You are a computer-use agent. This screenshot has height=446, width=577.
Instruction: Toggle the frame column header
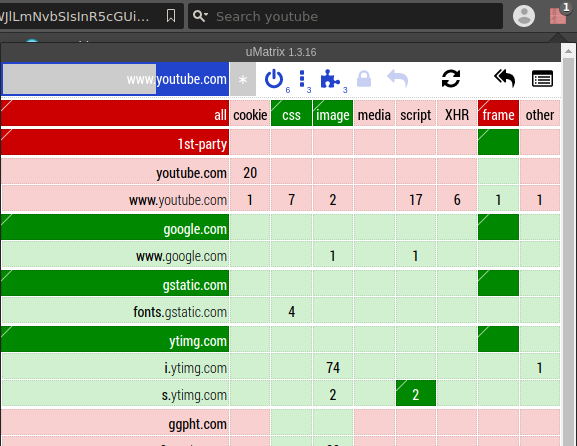pyautogui.click(x=499, y=113)
